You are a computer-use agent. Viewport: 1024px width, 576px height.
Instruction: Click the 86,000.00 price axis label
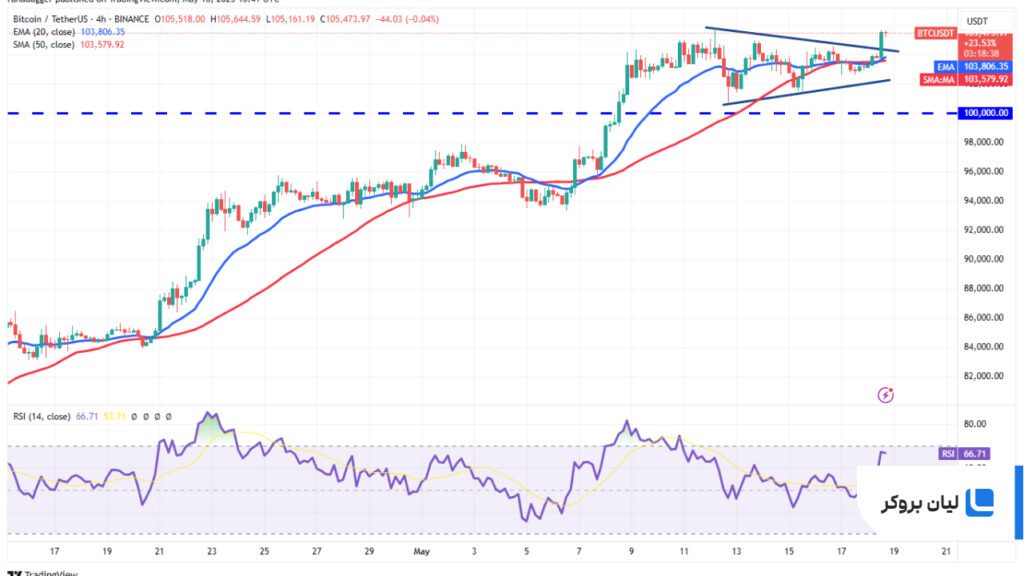click(984, 317)
